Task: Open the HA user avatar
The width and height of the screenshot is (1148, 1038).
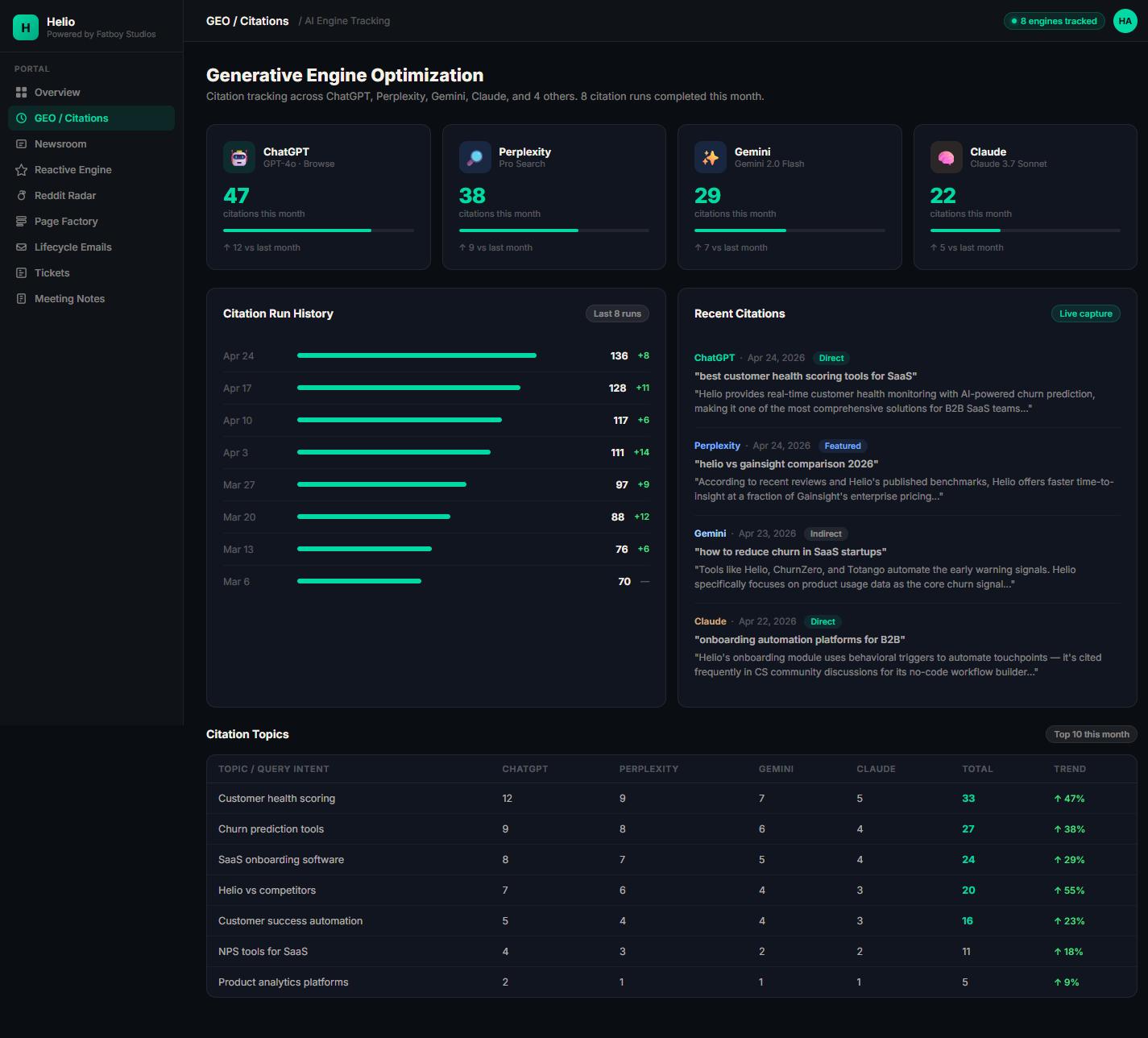Action: (1125, 21)
